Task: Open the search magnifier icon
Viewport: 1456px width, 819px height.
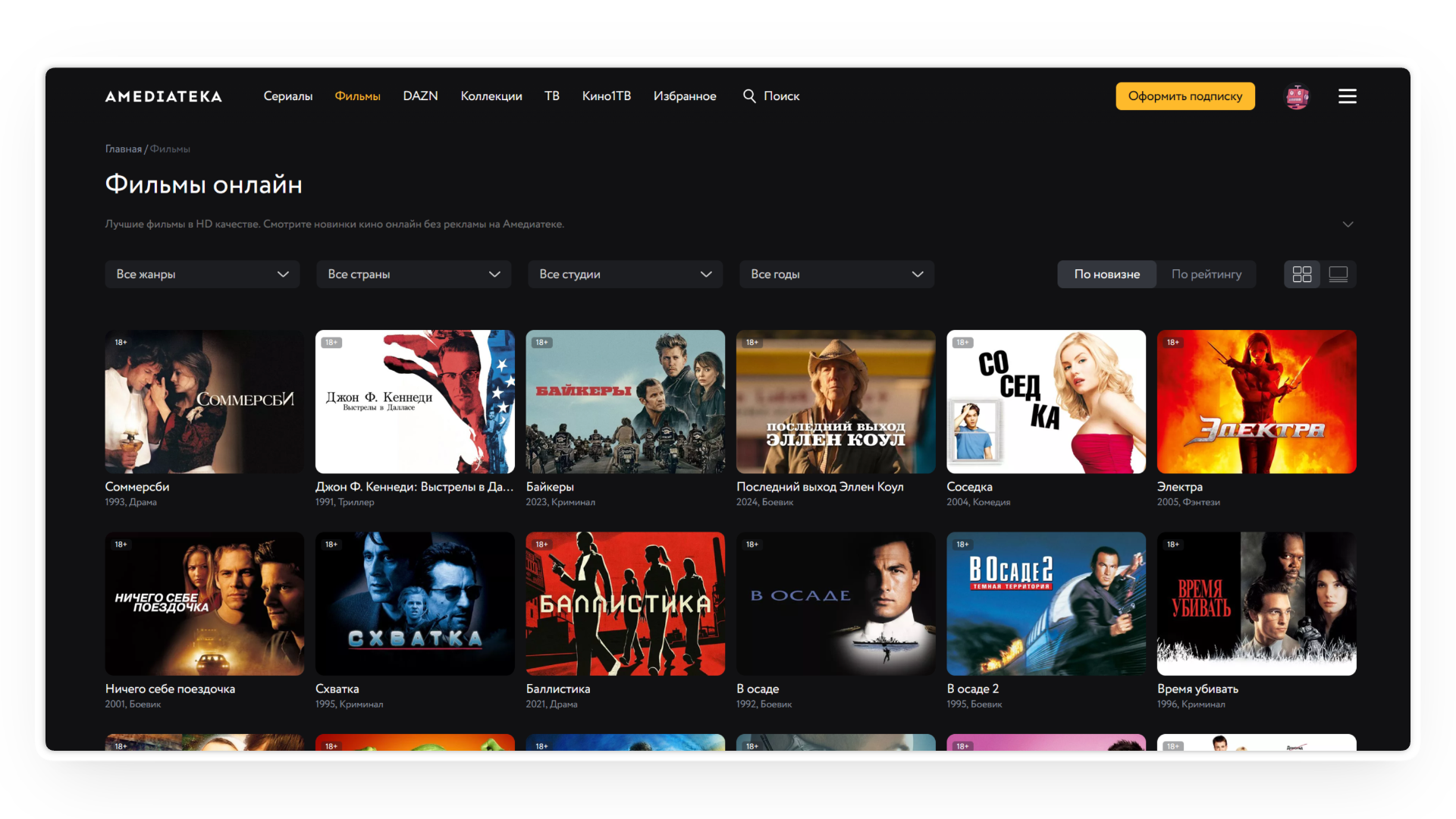Action: coord(749,96)
